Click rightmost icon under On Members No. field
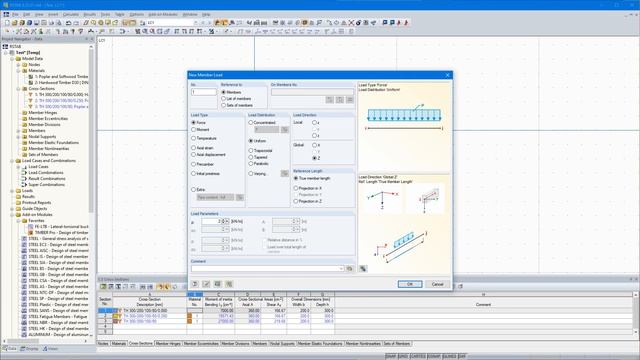This screenshot has height=360, width=640. (x=350, y=100)
